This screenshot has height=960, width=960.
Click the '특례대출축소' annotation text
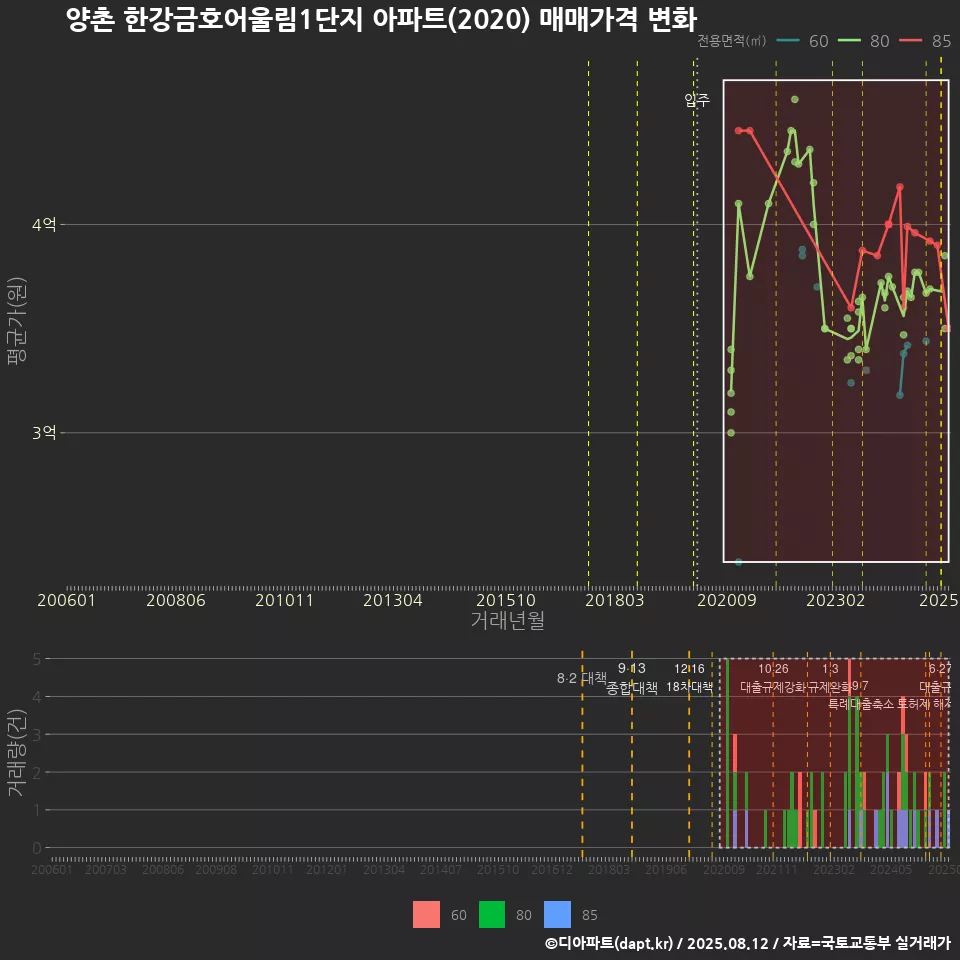click(x=861, y=704)
